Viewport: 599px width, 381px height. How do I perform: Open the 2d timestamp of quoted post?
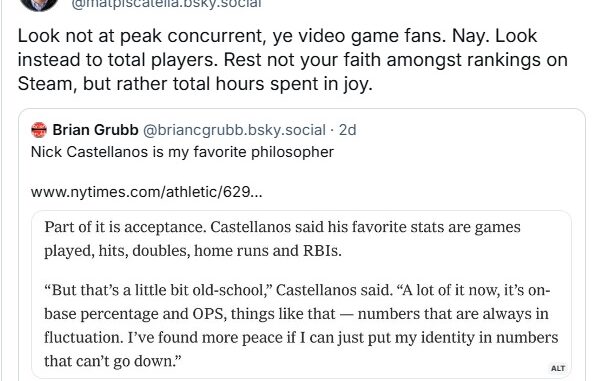tap(347, 130)
